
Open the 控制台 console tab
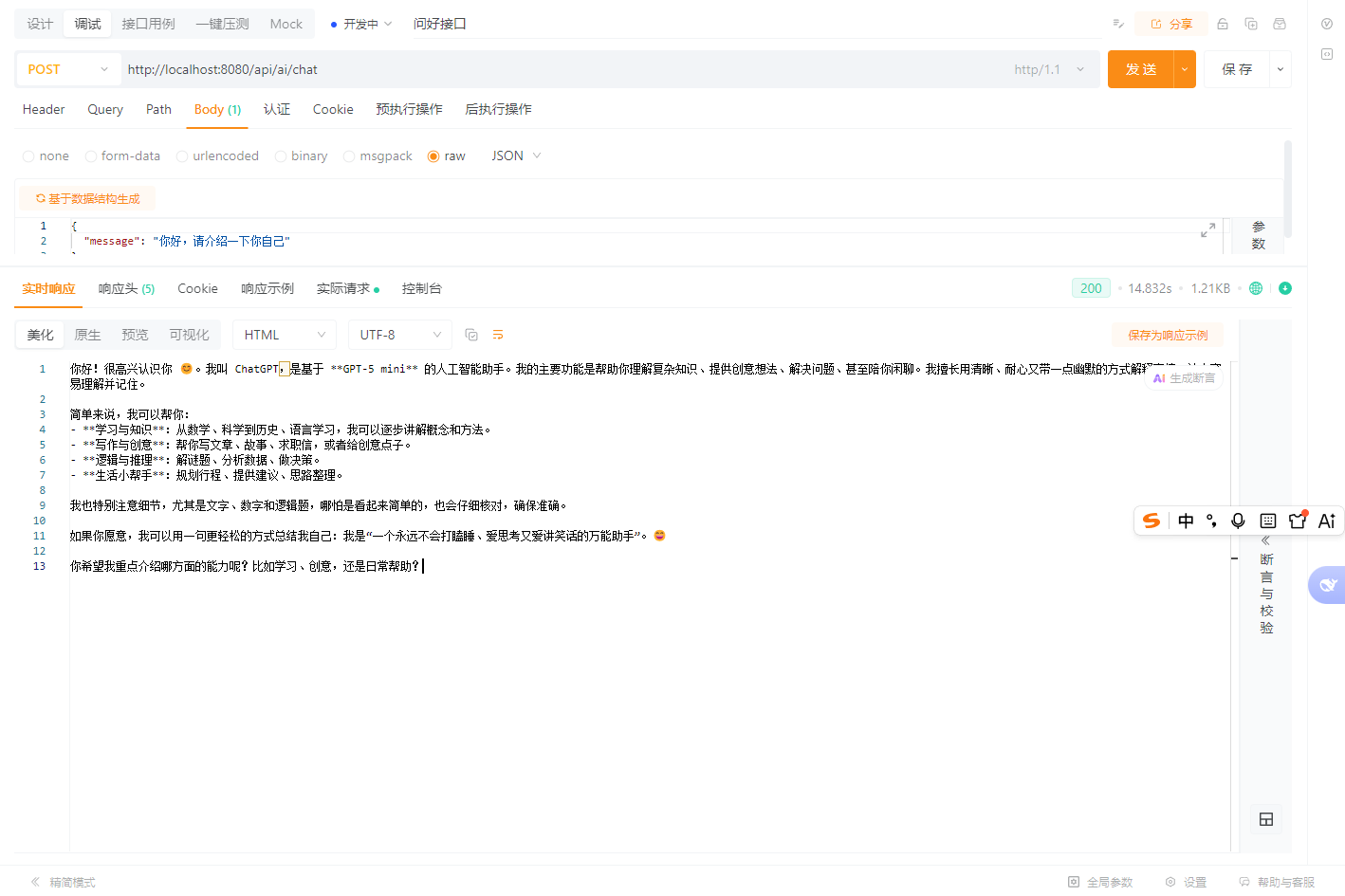421,288
